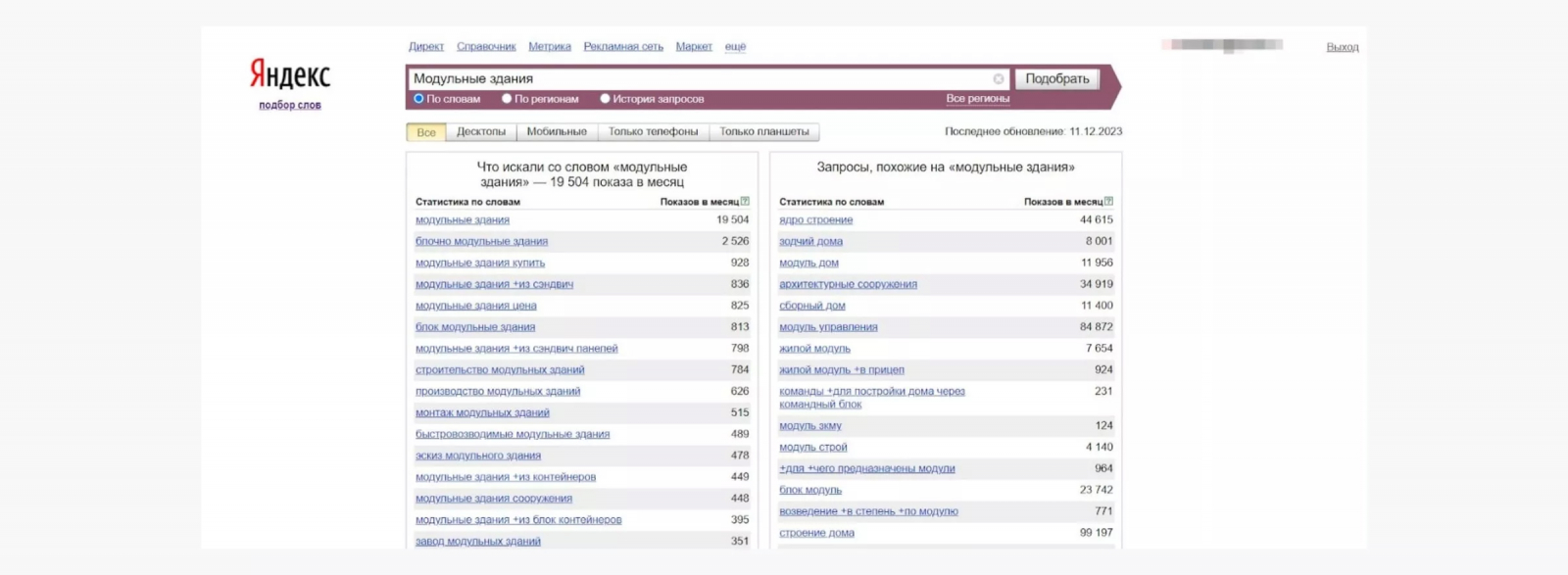
Task: Select the По регионам radio button
Action: (507, 99)
